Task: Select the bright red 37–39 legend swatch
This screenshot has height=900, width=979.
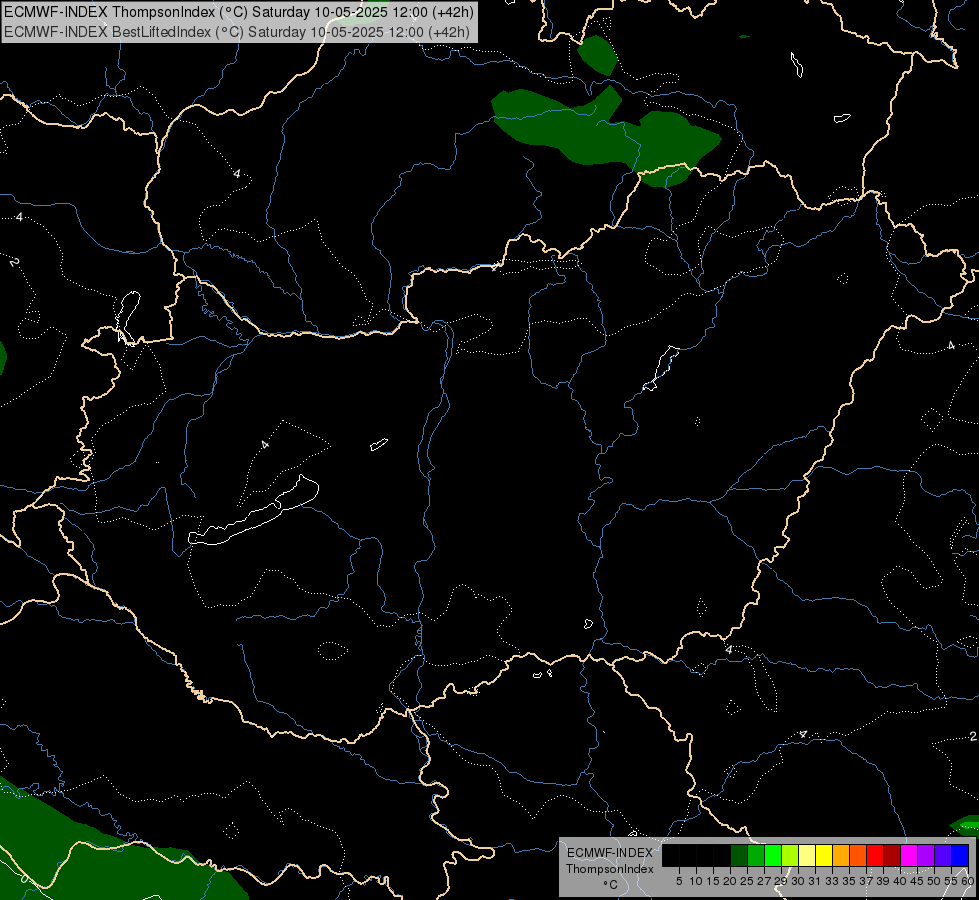Action: pos(875,855)
